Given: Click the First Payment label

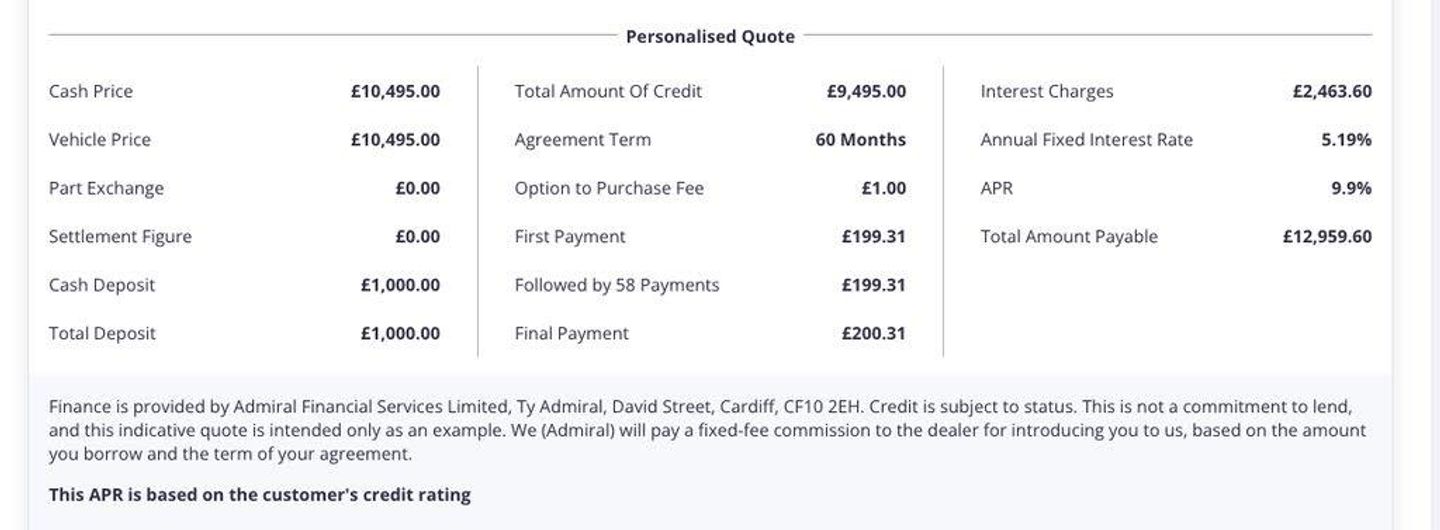Looking at the screenshot, I should [570, 237].
